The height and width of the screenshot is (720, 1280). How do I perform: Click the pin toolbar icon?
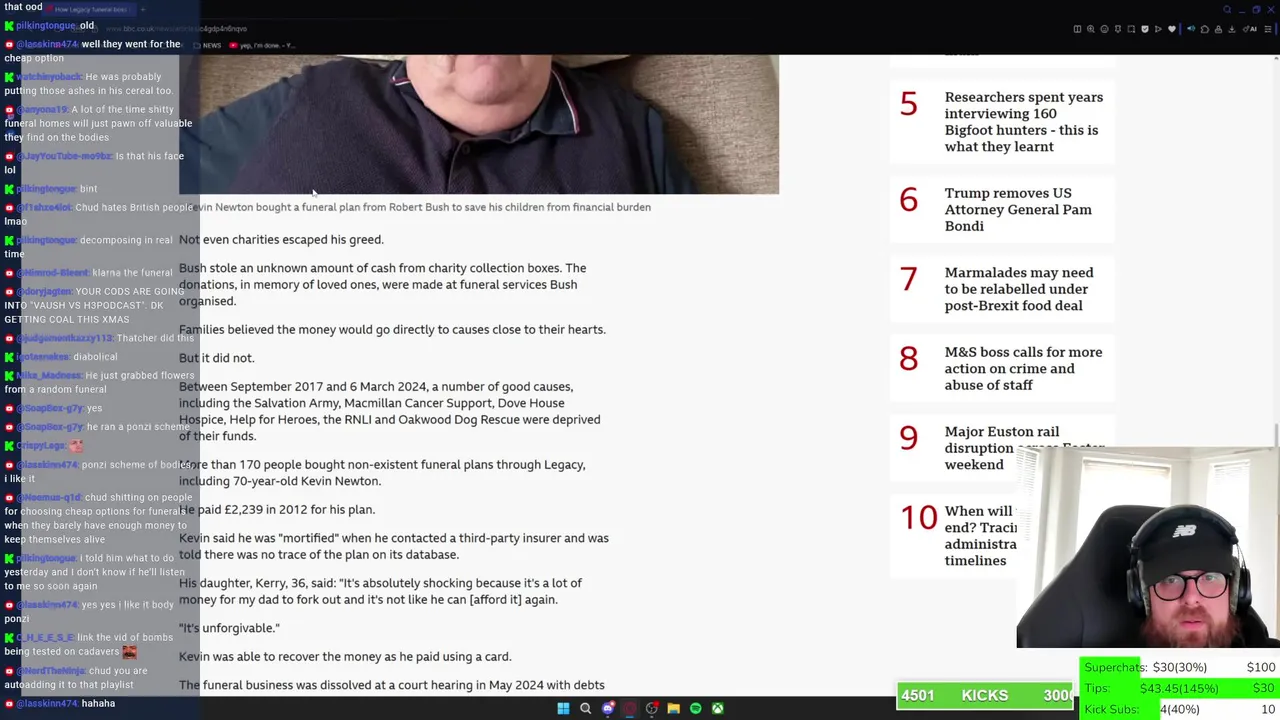[x=1118, y=29]
